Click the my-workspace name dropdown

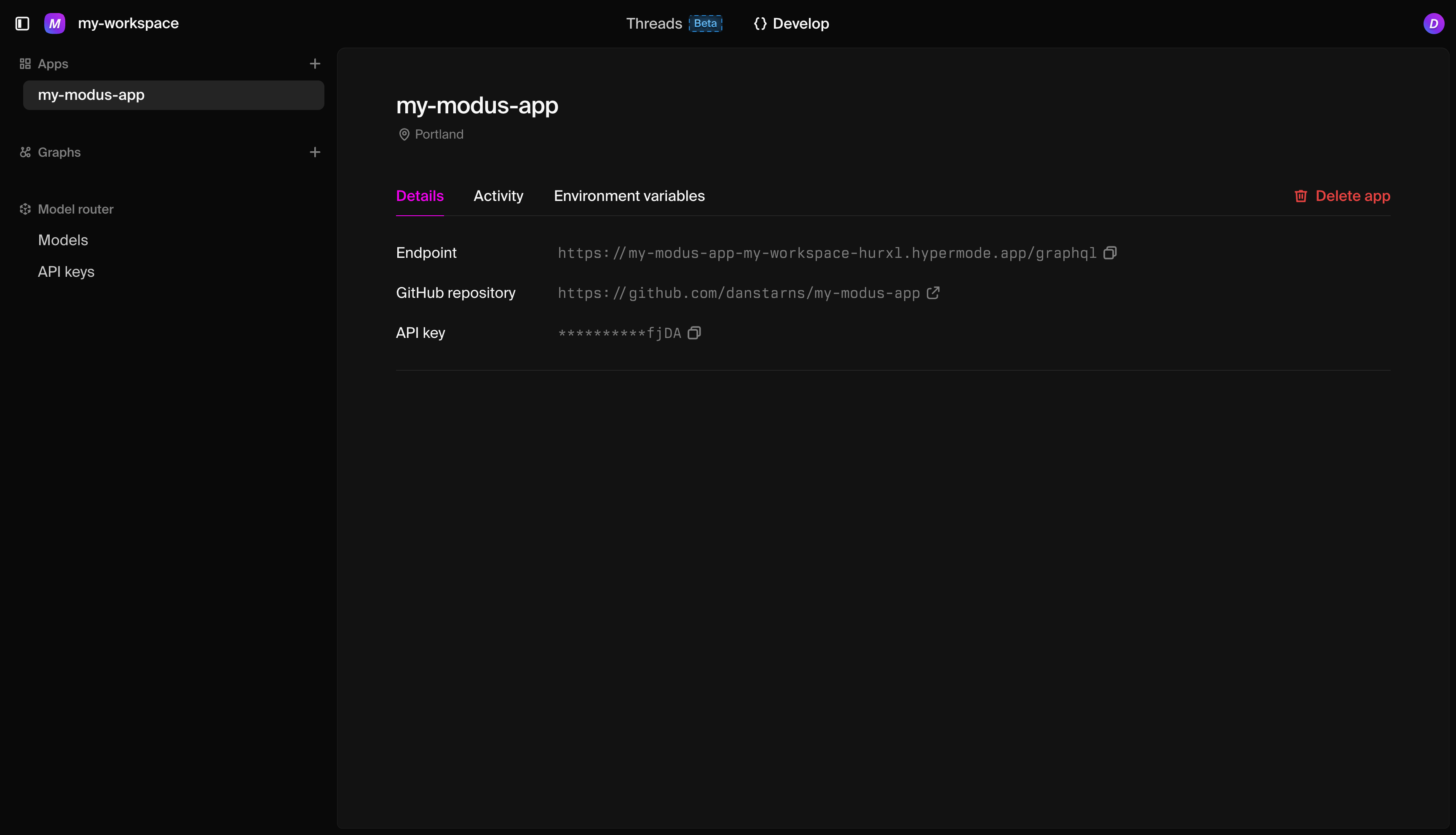click(128, 24)
